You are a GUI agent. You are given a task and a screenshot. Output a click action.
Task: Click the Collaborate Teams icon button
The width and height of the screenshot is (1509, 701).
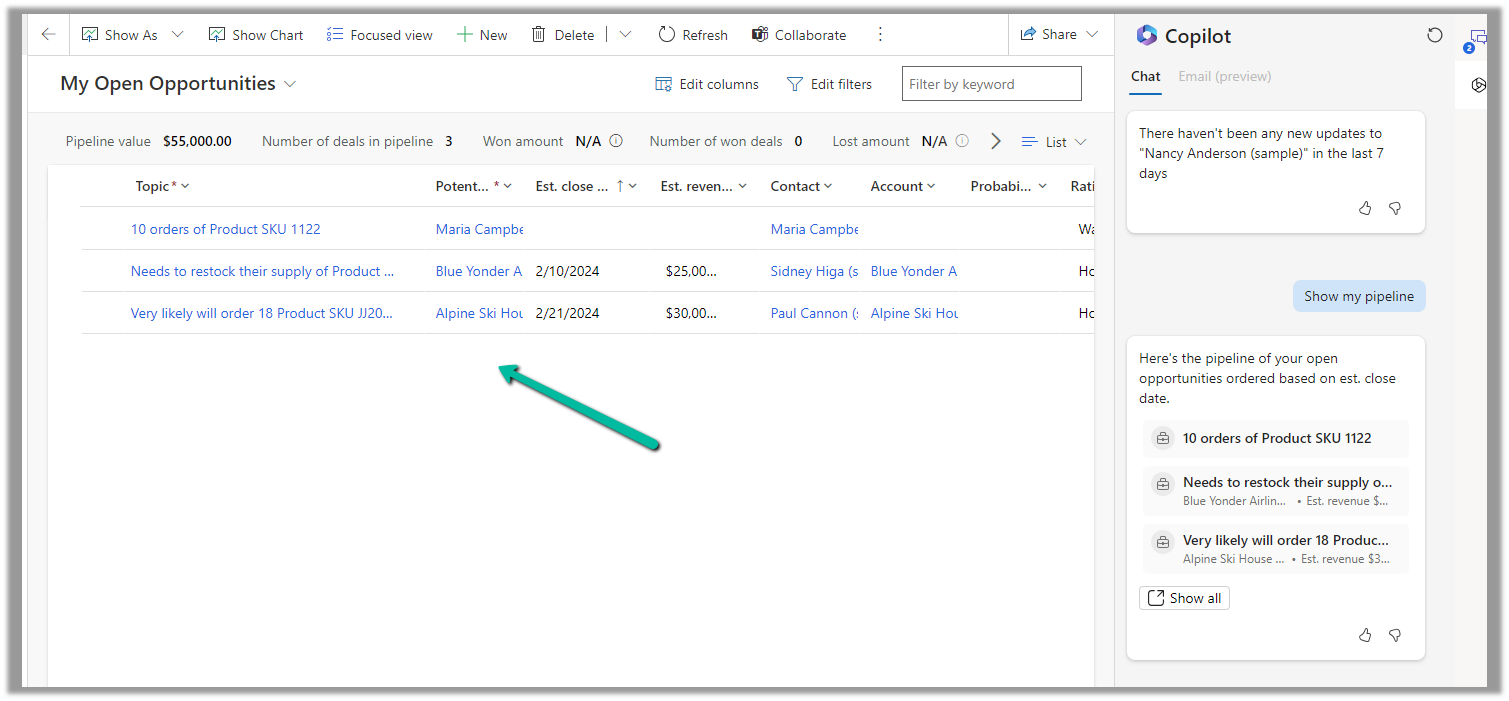[x=760, y=34]
